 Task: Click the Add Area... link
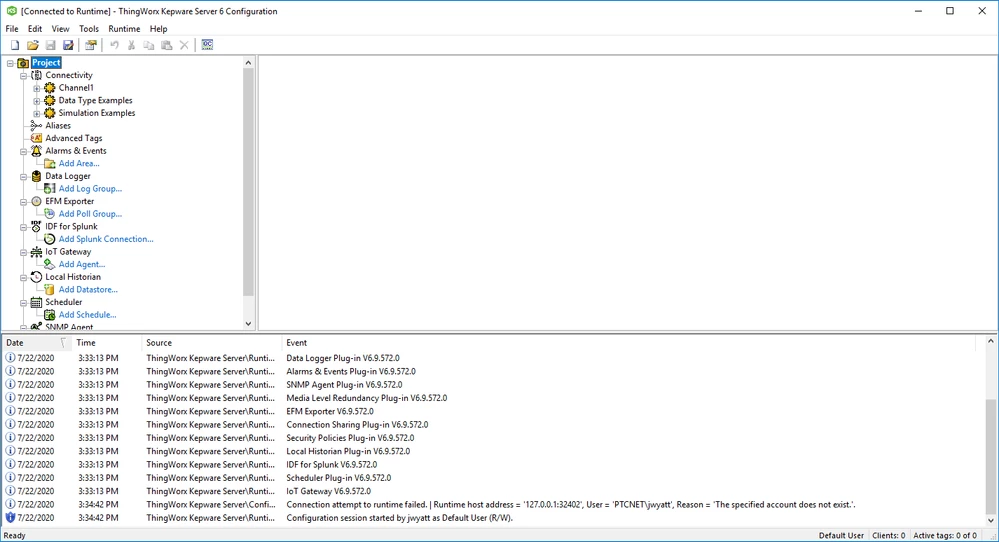click(x=79, y=164)
